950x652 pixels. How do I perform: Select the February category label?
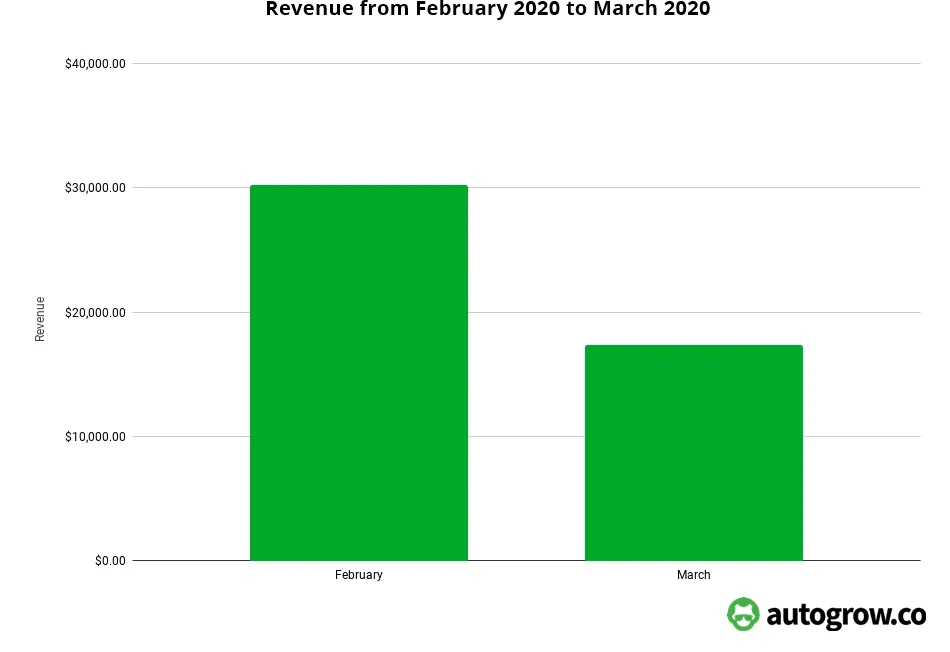pos(359,575)
